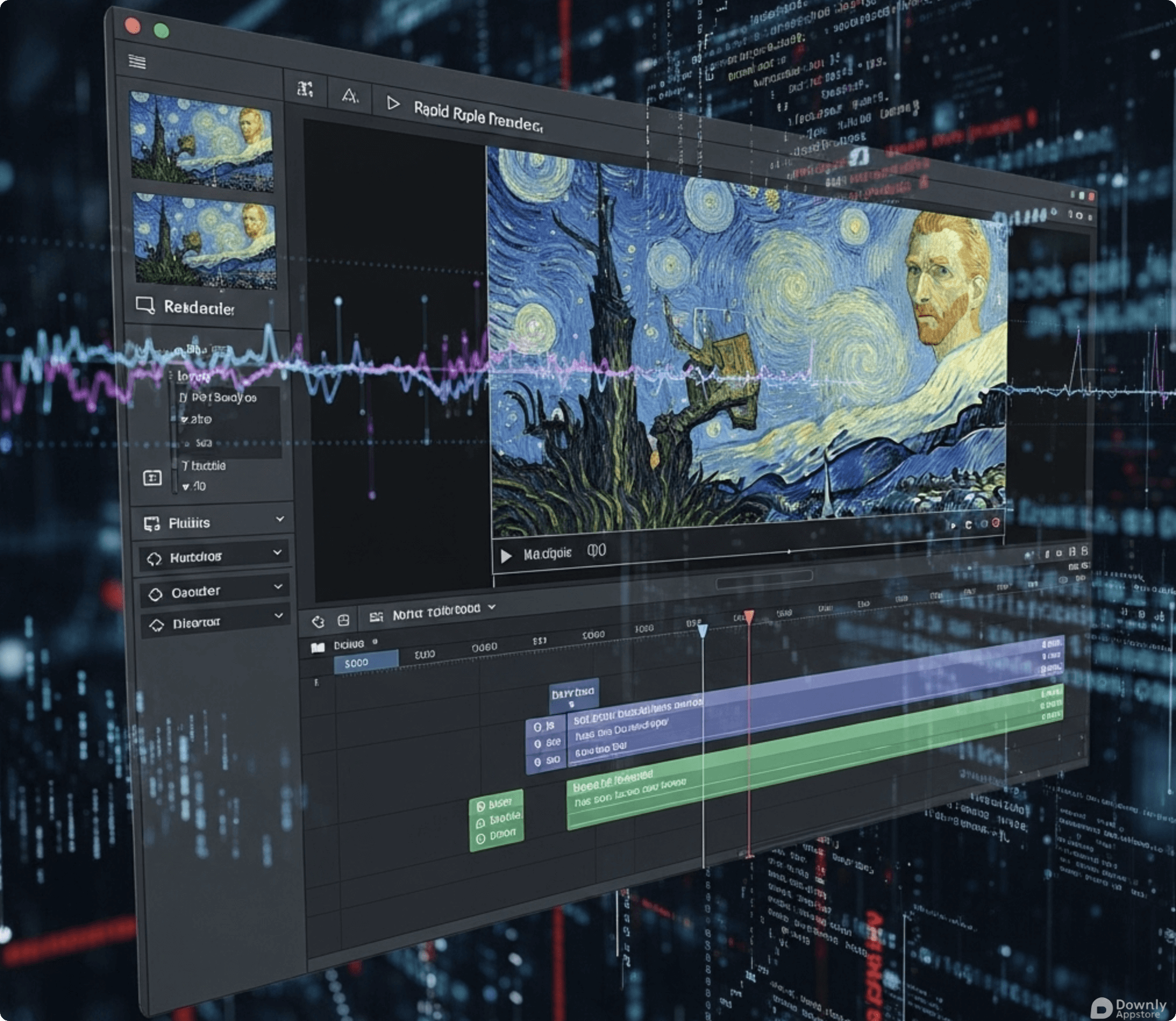
Task: Collapse the .10 tree triangle
Action: coord(186,487)
